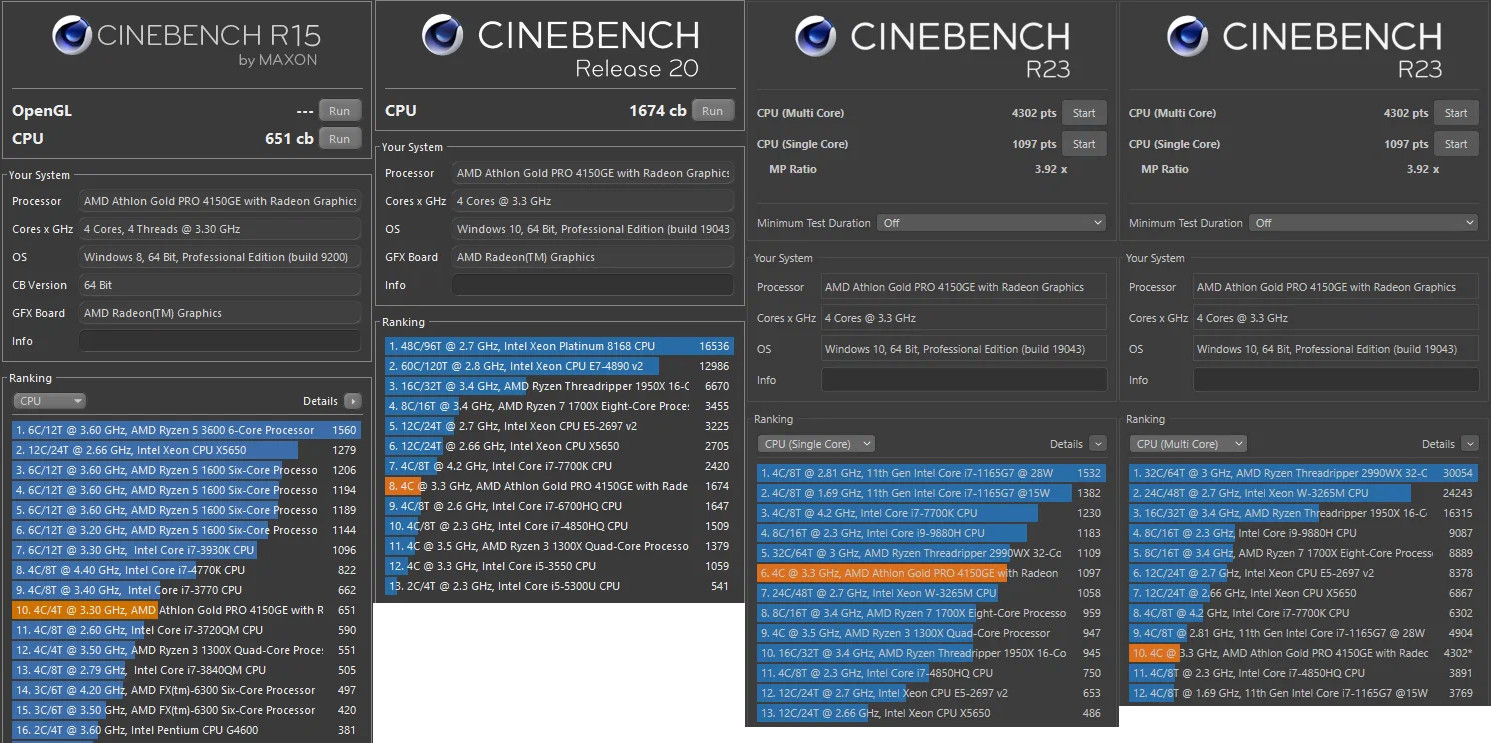Expand Details chevron in R23 Single Core ranking

[1098, 444]
